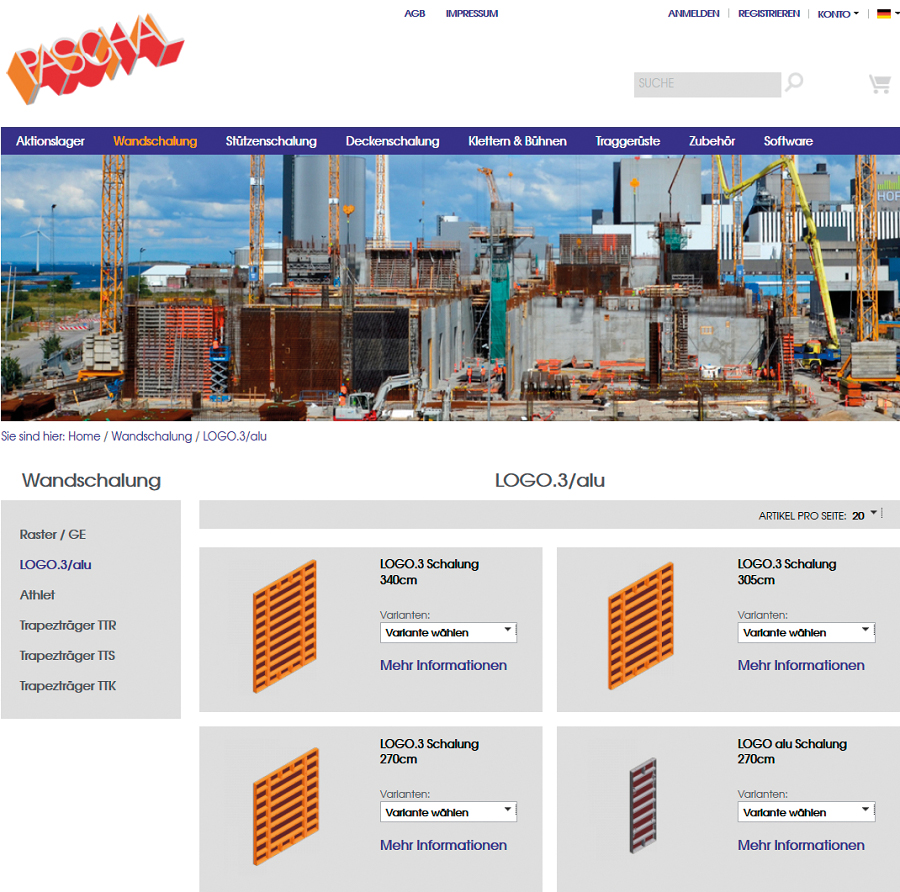
Task: Open variant dropdown for LOGO alu Schalung
Action: point(806,812)
